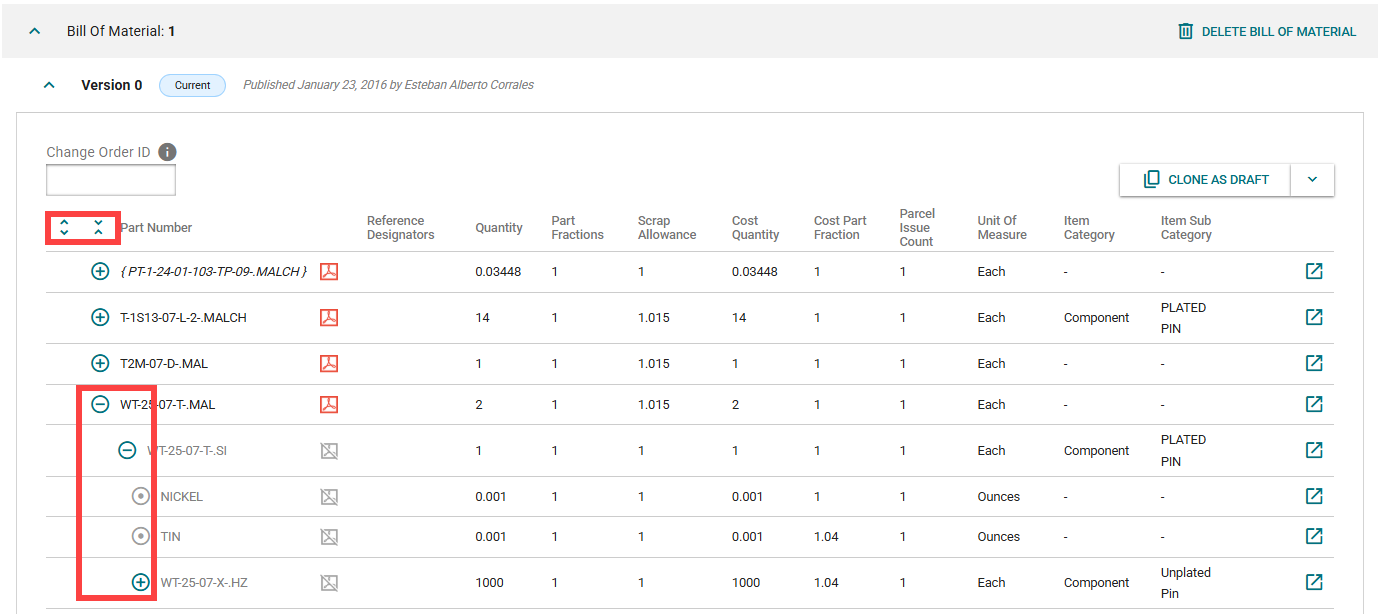Collapse the Version 0 section
Viewport: 1381px width, 614px height.
[x=49, y=85]
